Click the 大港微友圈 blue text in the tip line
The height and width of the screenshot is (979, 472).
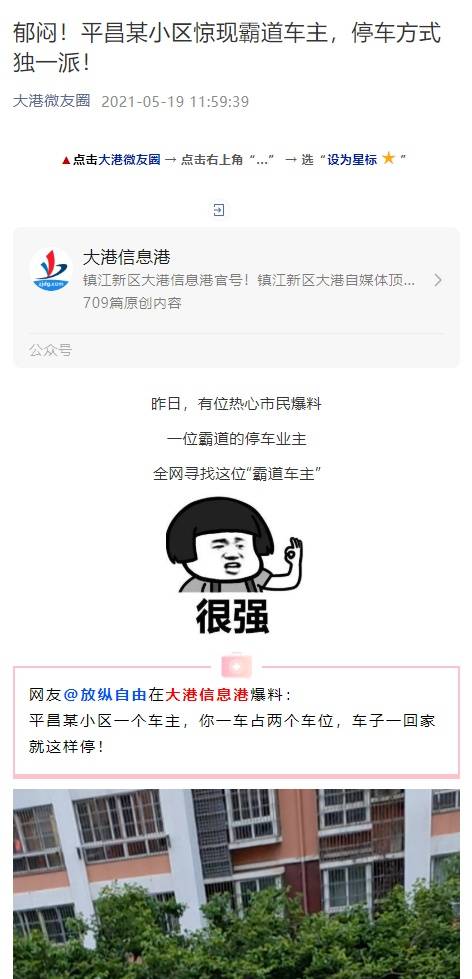coord(129,160)
